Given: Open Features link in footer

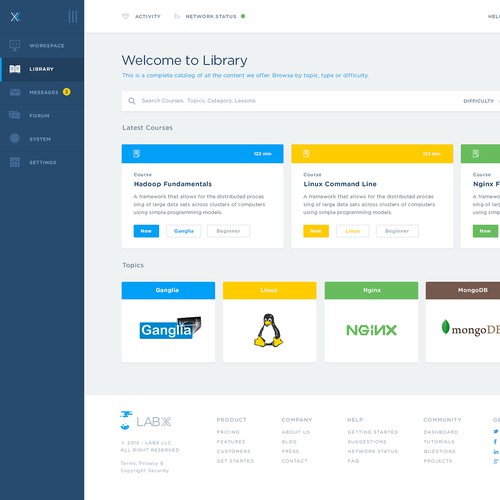Looking at the screenshot, I should [x=231, y=442].
